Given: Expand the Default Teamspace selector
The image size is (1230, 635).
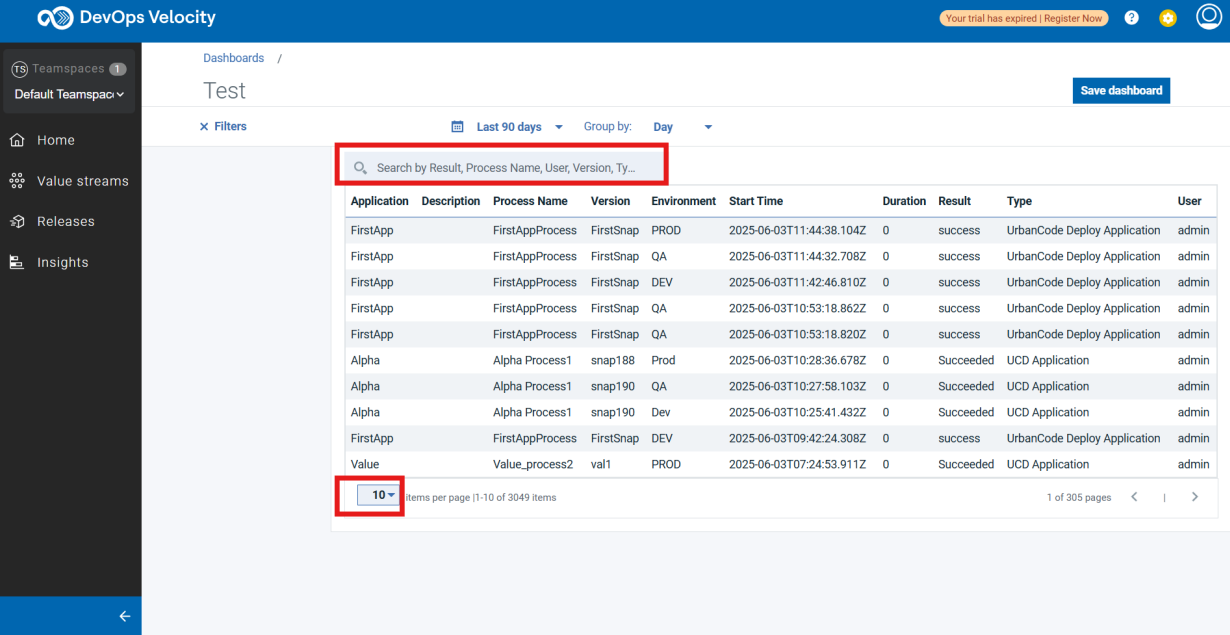Looking at the screenshot, I should [x=69, y=94].
